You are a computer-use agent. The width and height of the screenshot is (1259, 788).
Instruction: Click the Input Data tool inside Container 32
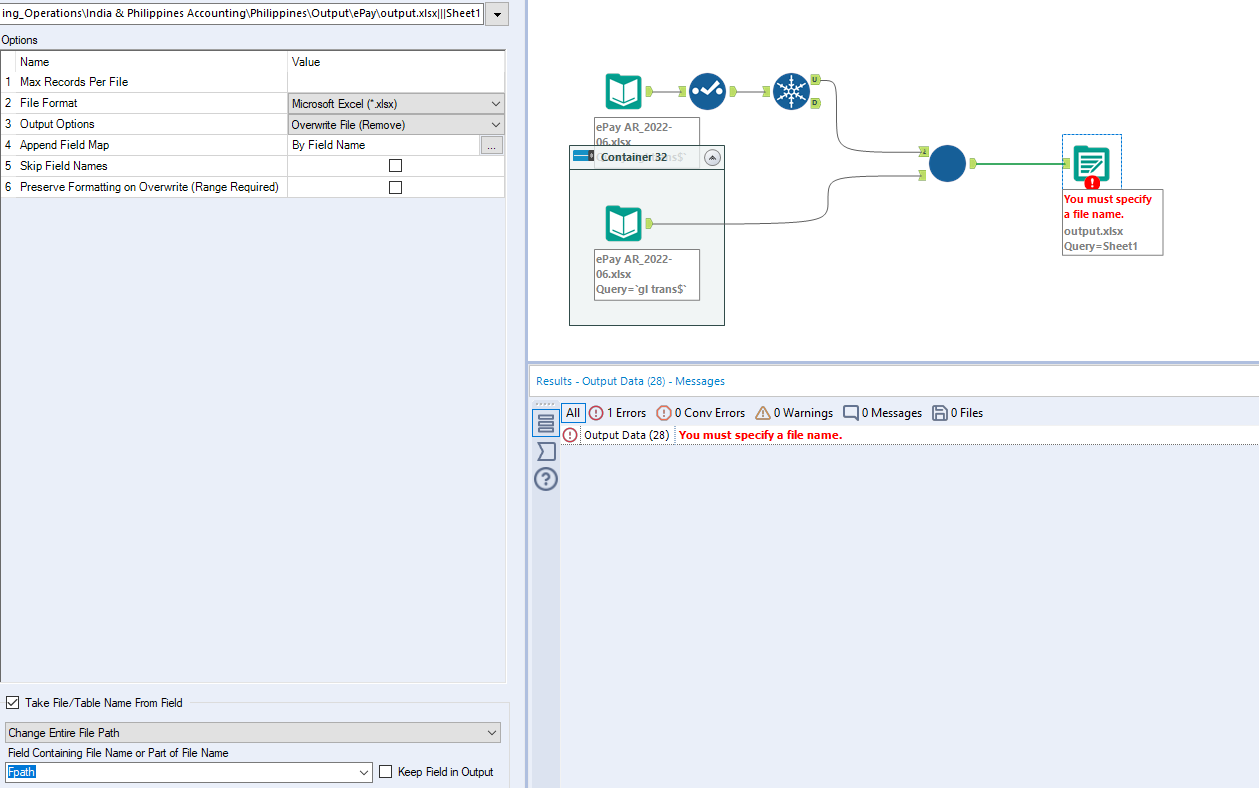(623, 223)
